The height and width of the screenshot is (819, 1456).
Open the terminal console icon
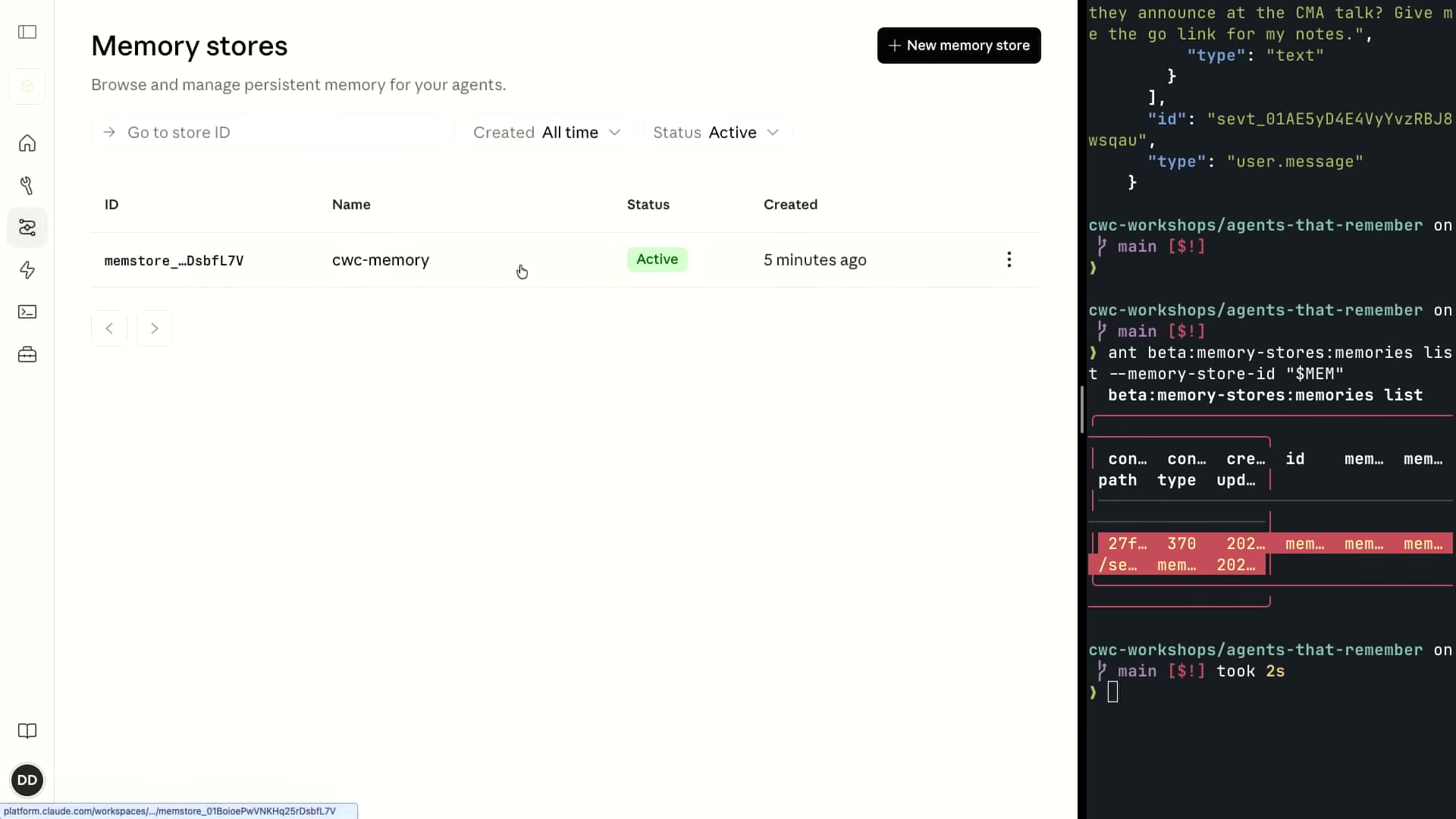tap(27, 312)
